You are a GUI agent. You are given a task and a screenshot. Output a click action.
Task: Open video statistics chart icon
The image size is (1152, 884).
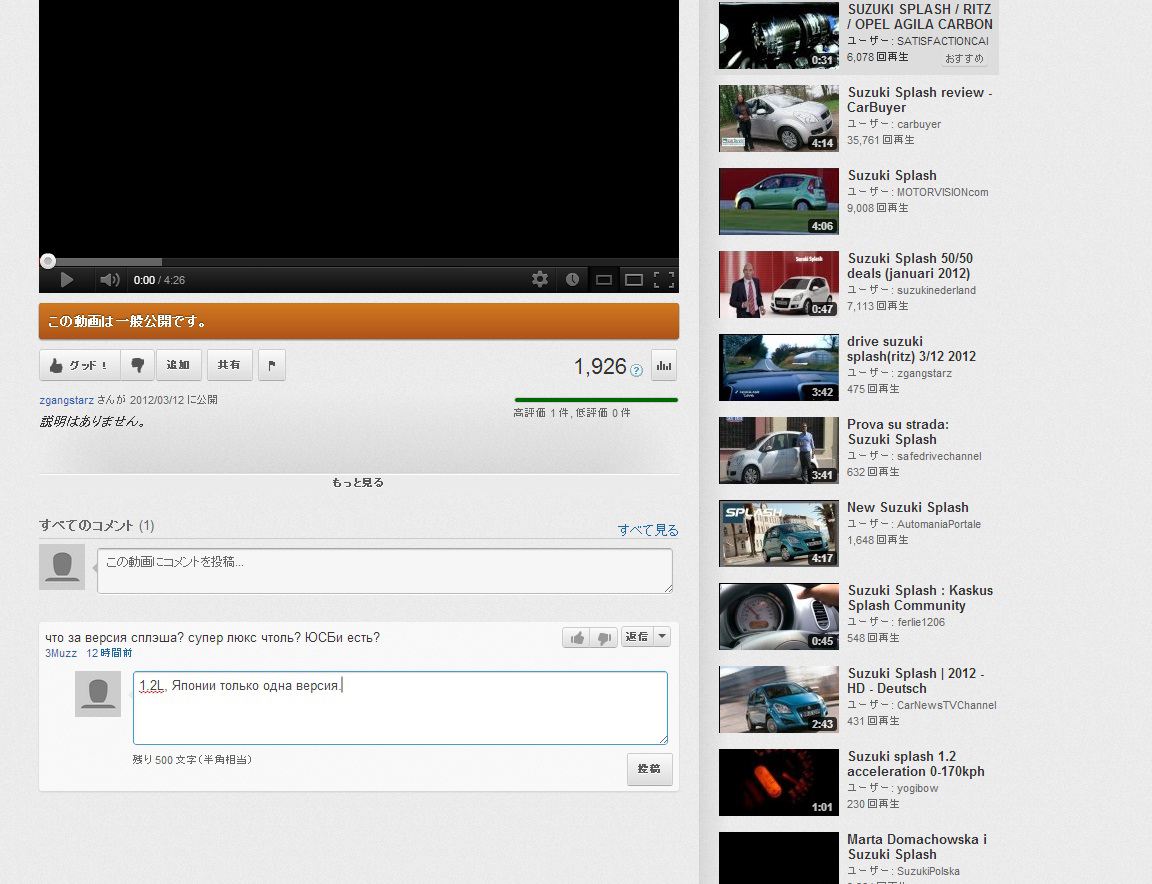point(664,366)
